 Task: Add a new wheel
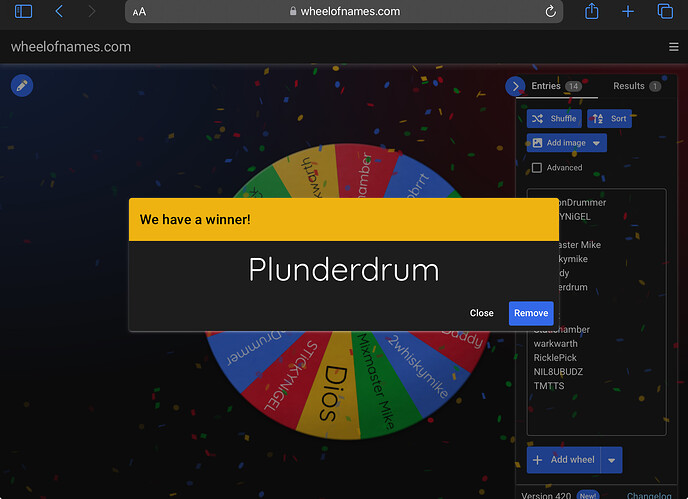563,460
